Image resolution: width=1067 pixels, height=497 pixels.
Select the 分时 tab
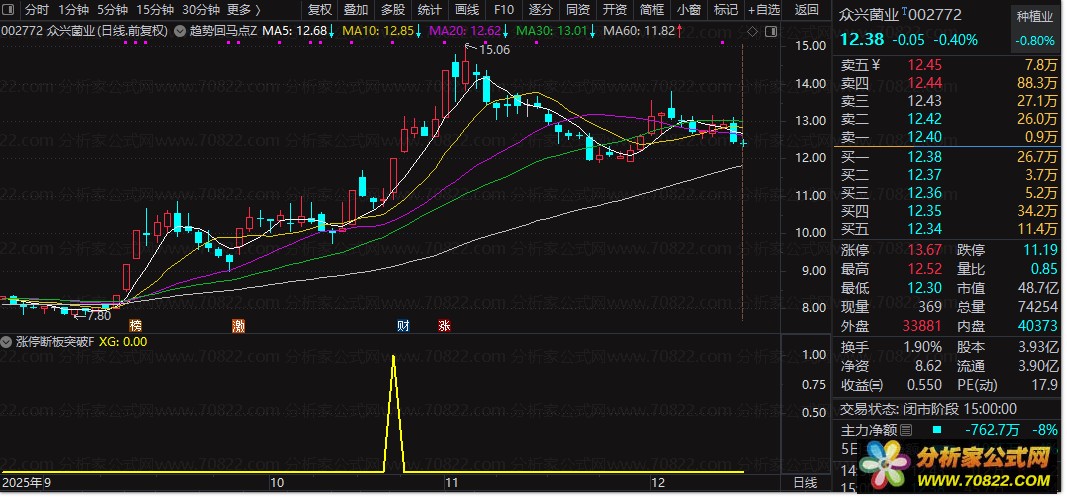[37, 10]
